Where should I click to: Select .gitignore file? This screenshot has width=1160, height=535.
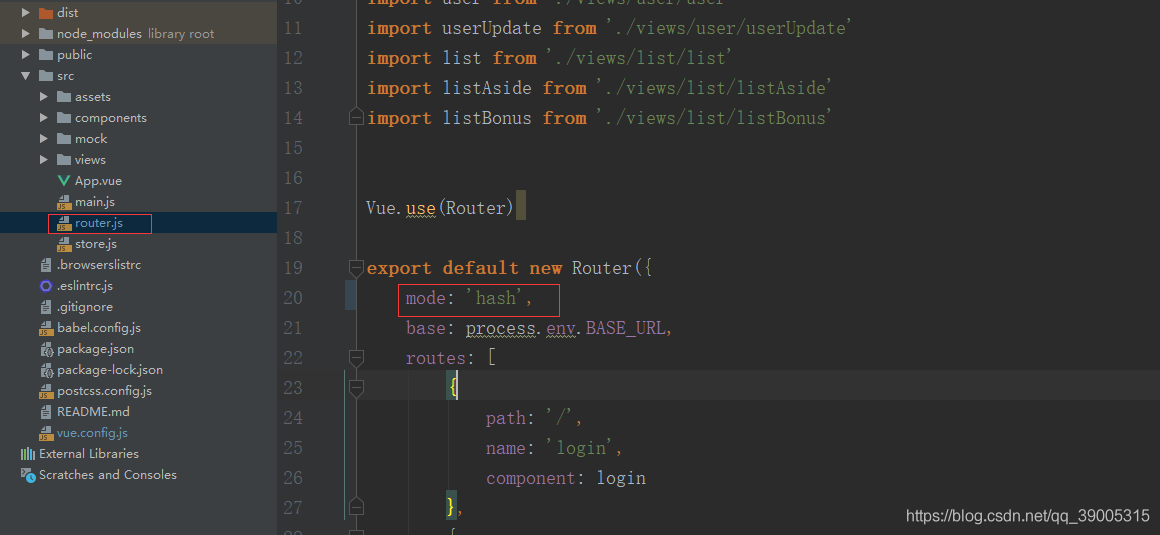[x=85, y=306]
